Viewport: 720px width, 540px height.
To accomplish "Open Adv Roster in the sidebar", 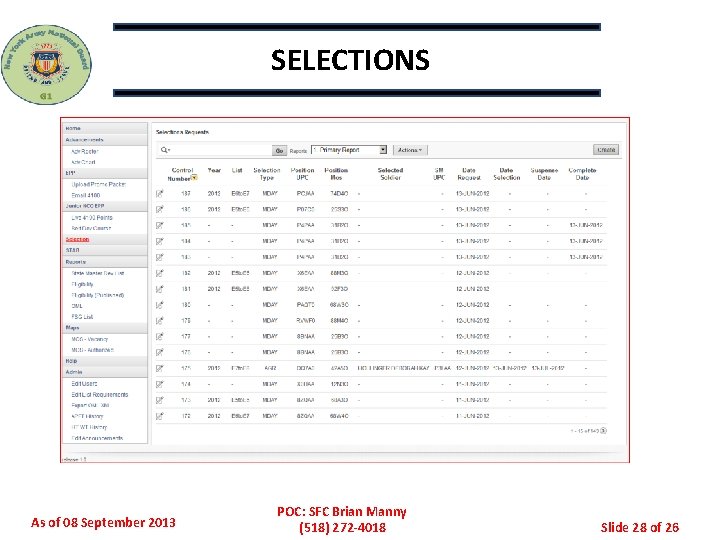I will [84, 151].
